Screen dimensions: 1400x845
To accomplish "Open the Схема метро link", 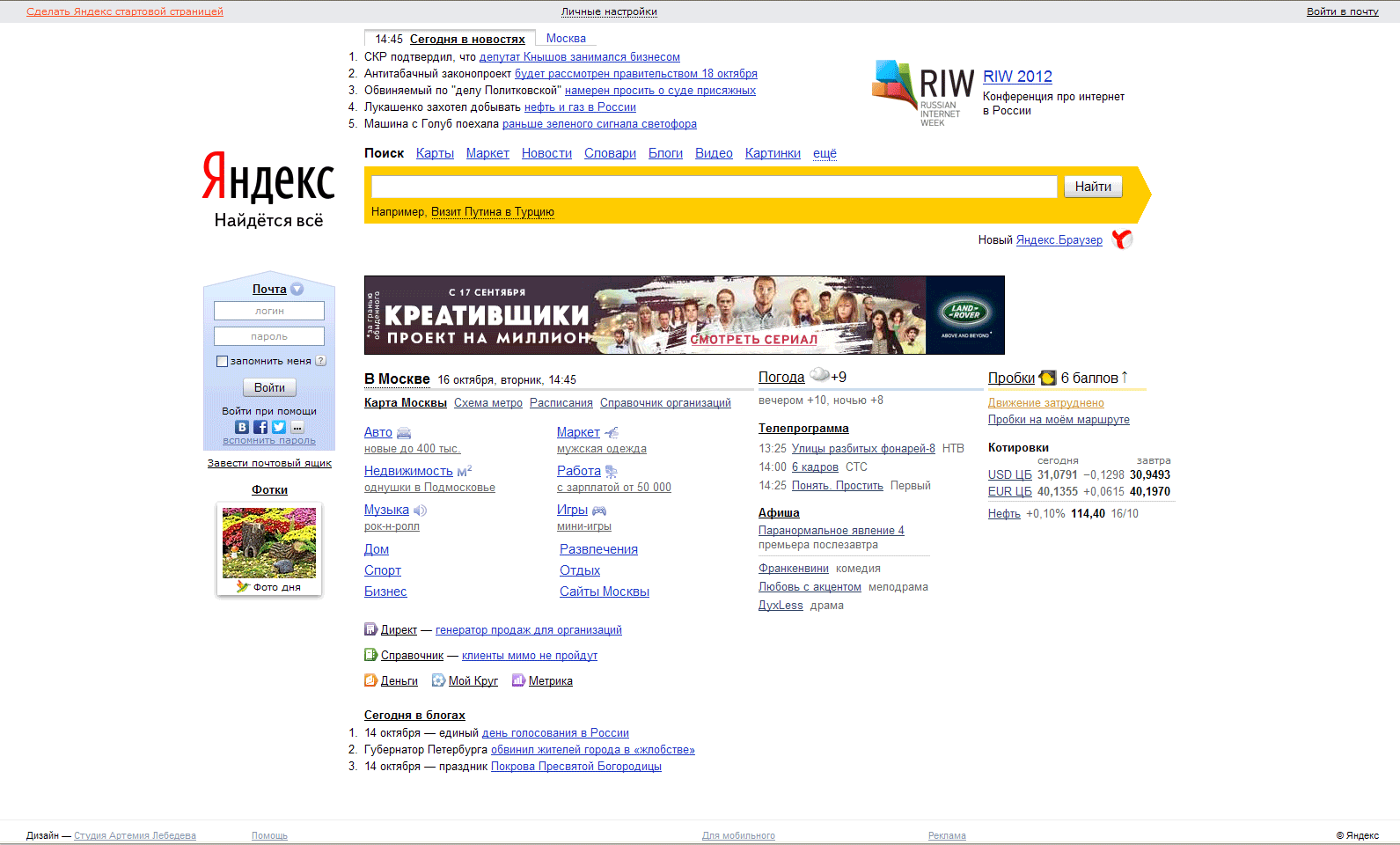I will 488,403.
